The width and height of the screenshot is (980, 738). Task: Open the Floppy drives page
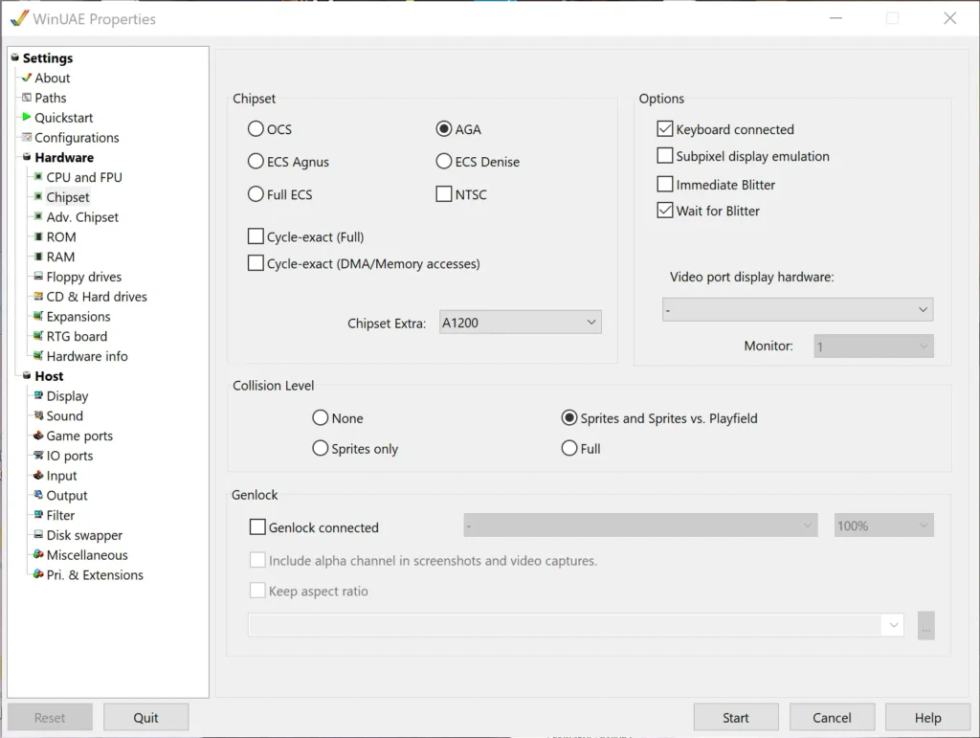click(x=84, y=277)
